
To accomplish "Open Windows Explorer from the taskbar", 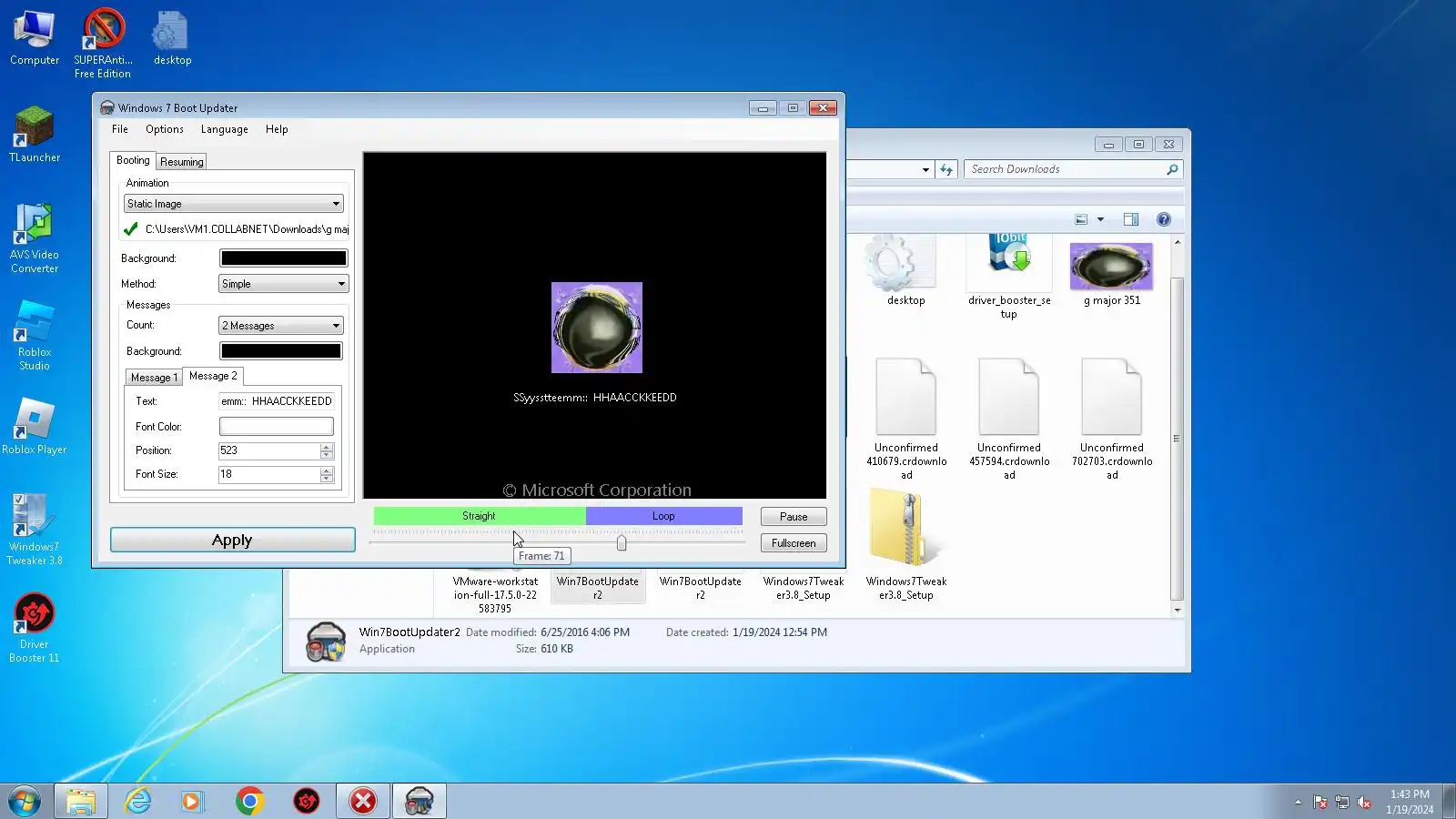I will [x=81, y=801].
